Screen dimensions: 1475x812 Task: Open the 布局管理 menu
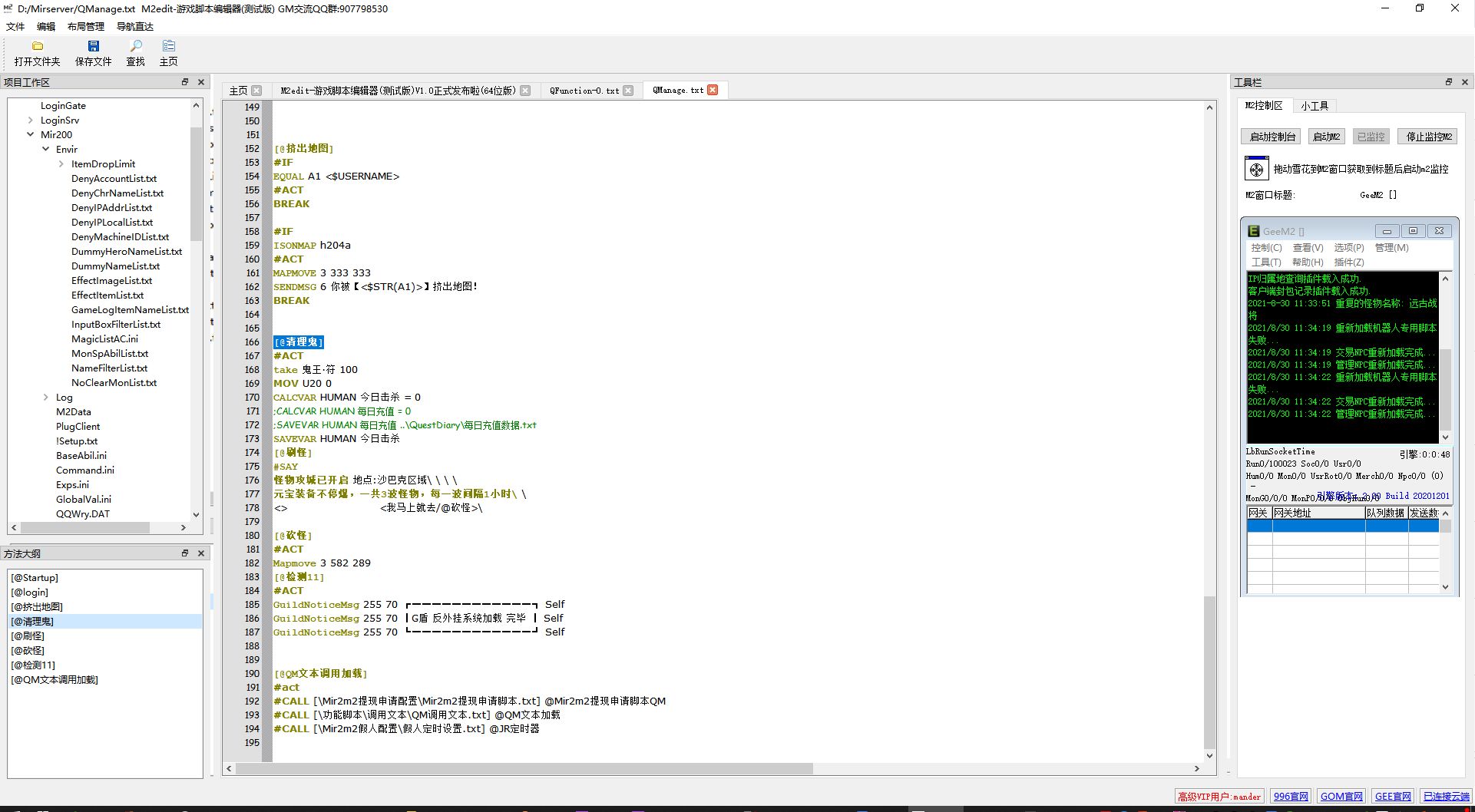pos(85,26)
